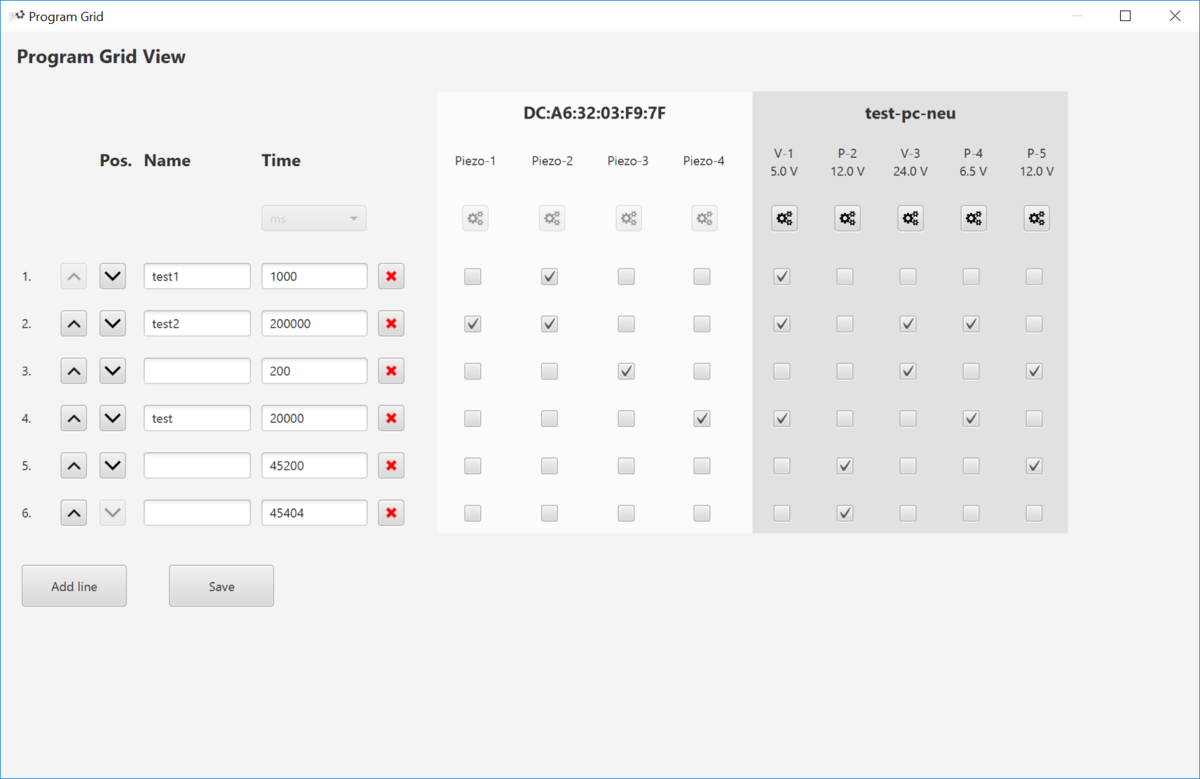Click the Name field of row 5
The width and height of the screenshot is (1200, 779).
pyautogui.click(x=197, y=465)
